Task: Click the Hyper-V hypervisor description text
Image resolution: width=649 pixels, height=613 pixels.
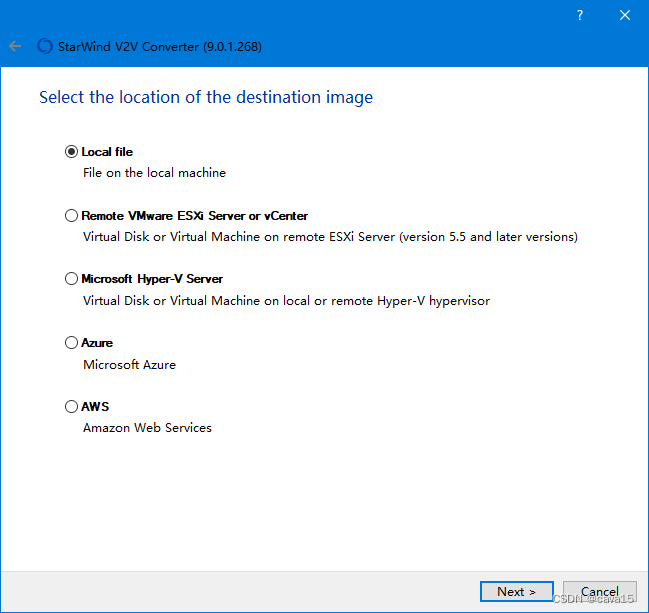Action: [286, 300]
